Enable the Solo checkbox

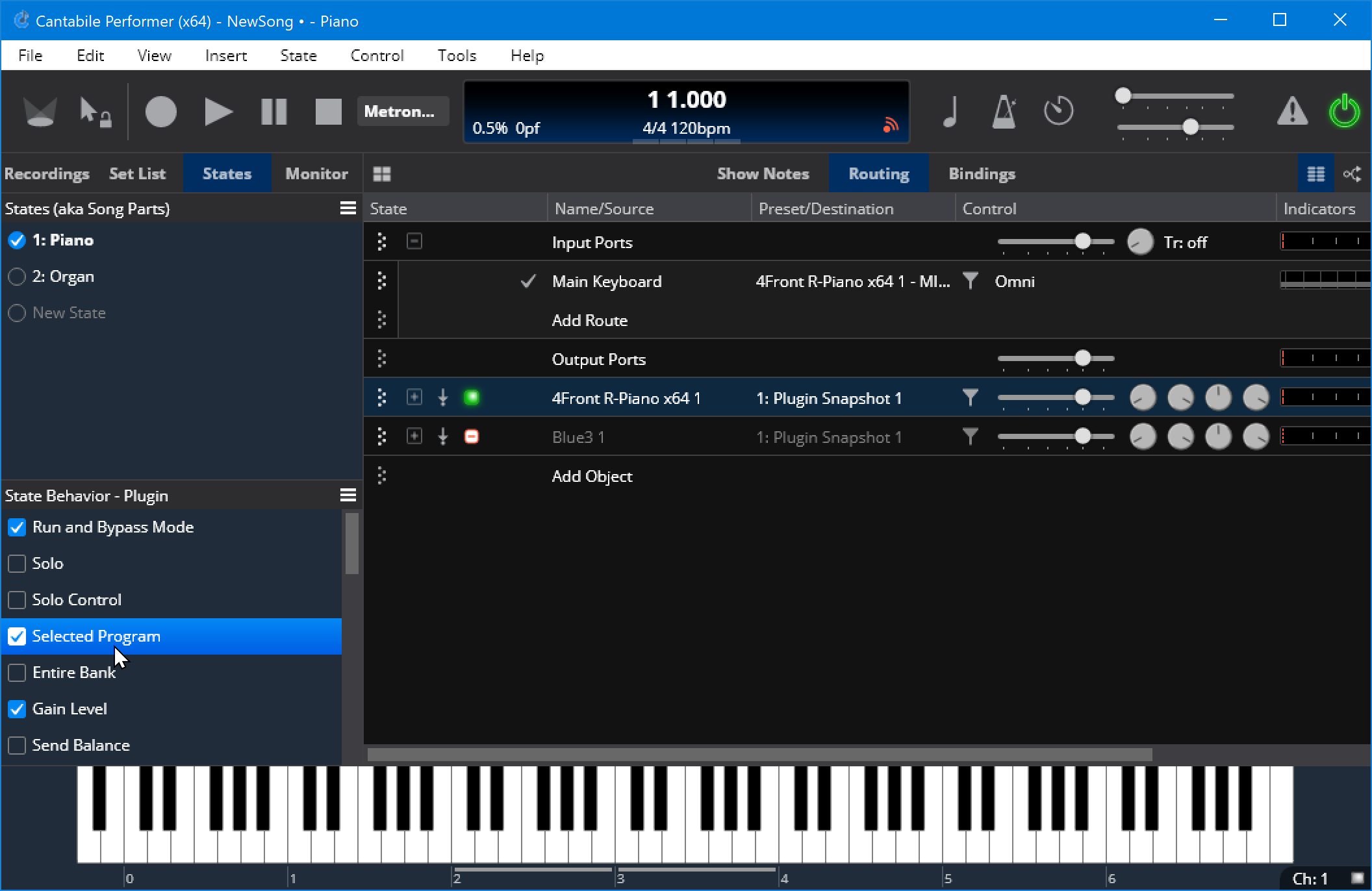[17, 563]
